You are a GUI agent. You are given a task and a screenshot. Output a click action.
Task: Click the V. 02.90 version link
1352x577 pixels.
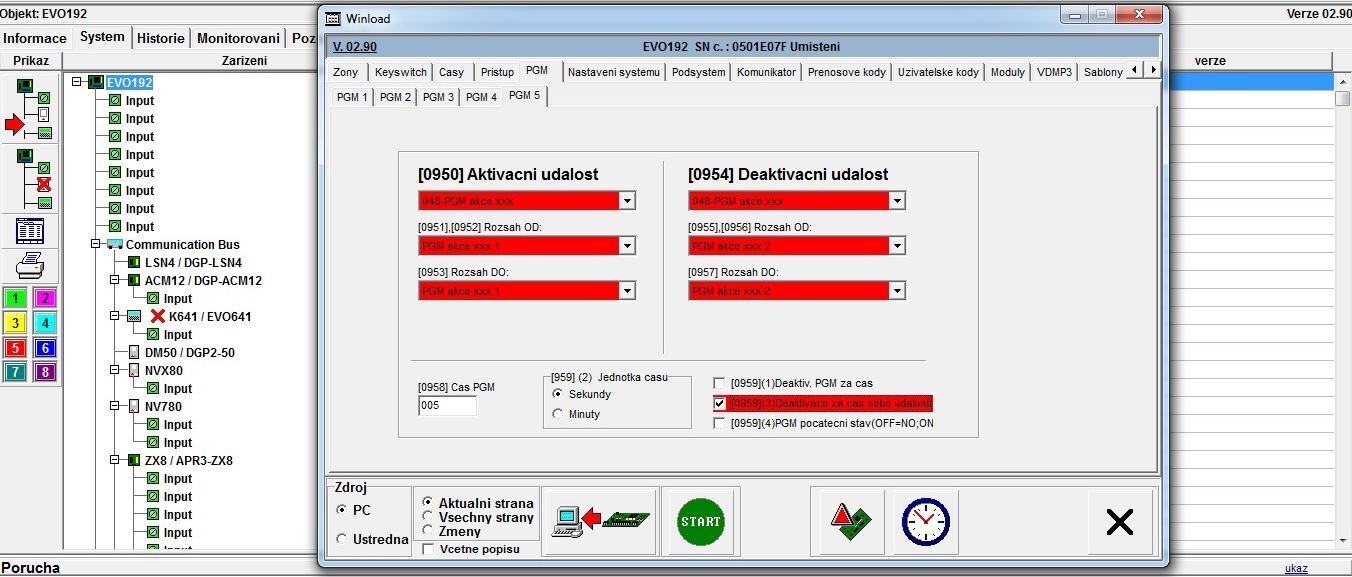click(354, 47)
